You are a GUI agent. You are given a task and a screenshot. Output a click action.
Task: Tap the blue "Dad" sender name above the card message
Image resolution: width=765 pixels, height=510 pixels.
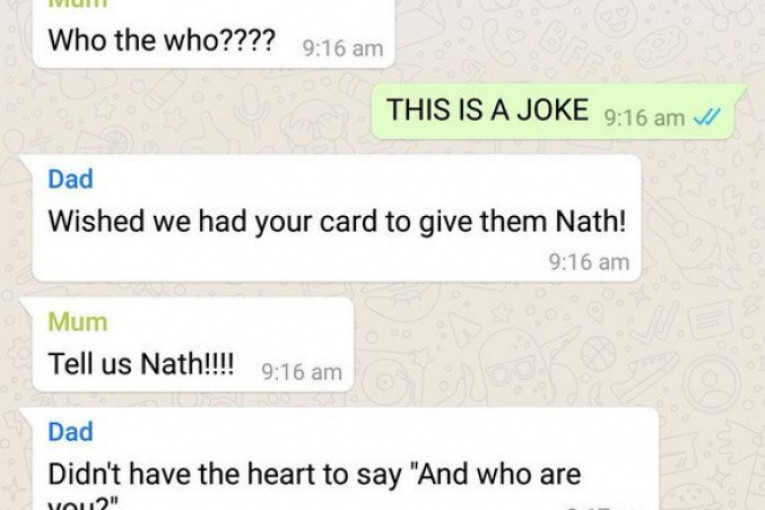click(70, 179)
